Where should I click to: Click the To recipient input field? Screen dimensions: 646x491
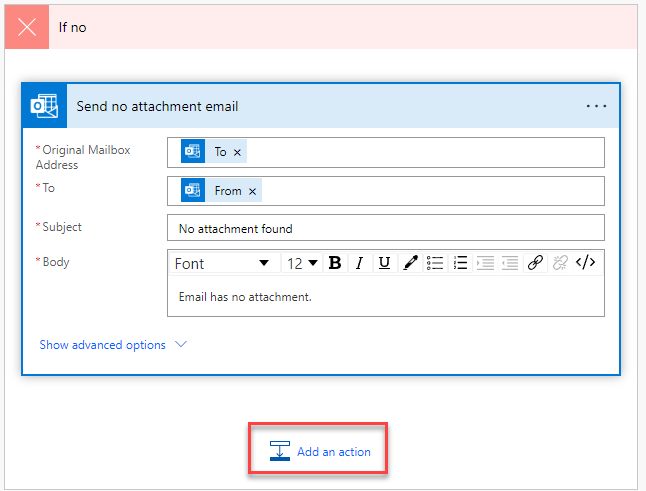tap(386, 191)
